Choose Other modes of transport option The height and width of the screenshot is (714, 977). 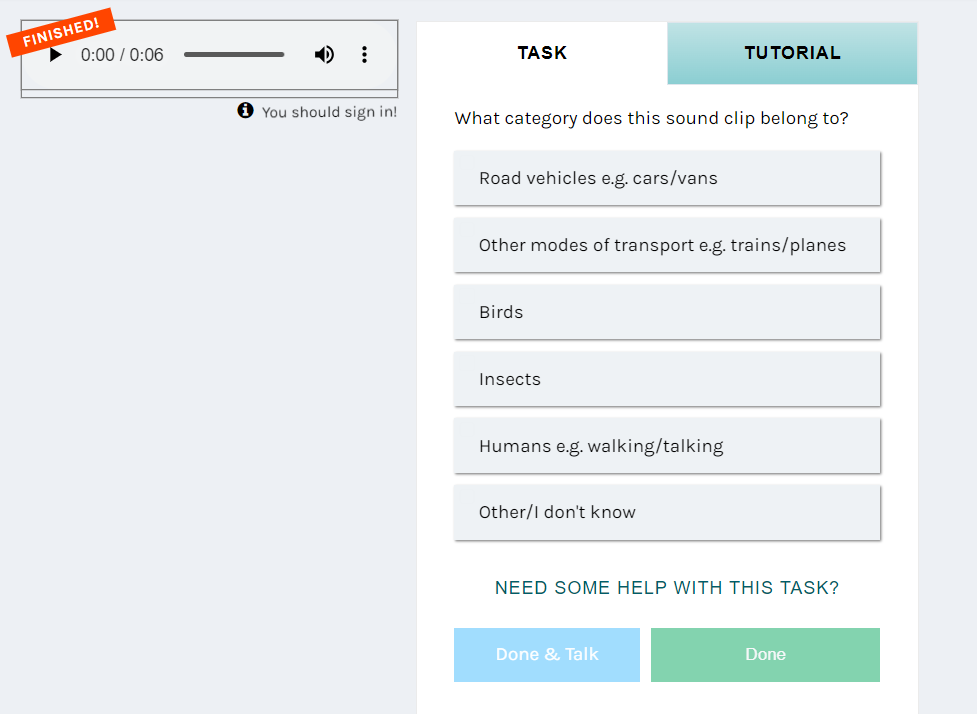pyautogui.click(x=667, y=245)
